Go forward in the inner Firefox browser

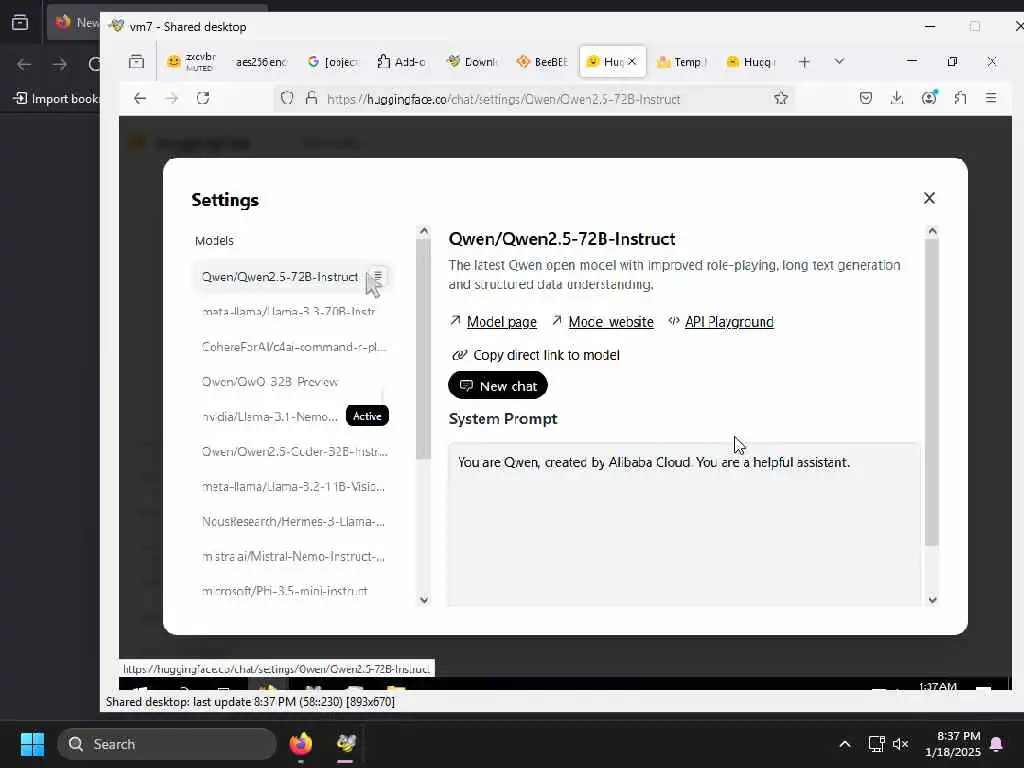click(171, 99)
